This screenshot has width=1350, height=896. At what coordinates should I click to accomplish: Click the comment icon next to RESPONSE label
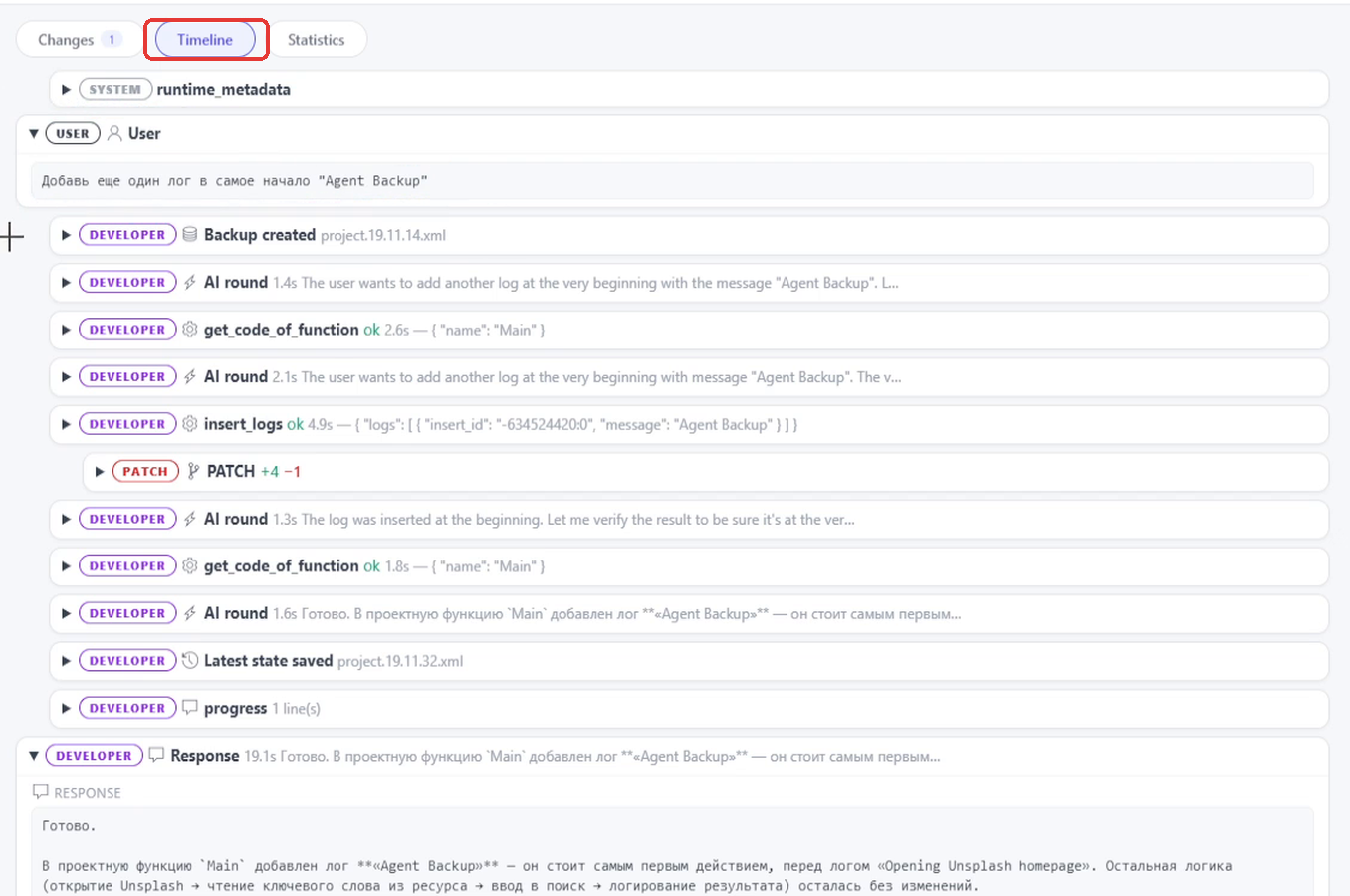(41, 792)
